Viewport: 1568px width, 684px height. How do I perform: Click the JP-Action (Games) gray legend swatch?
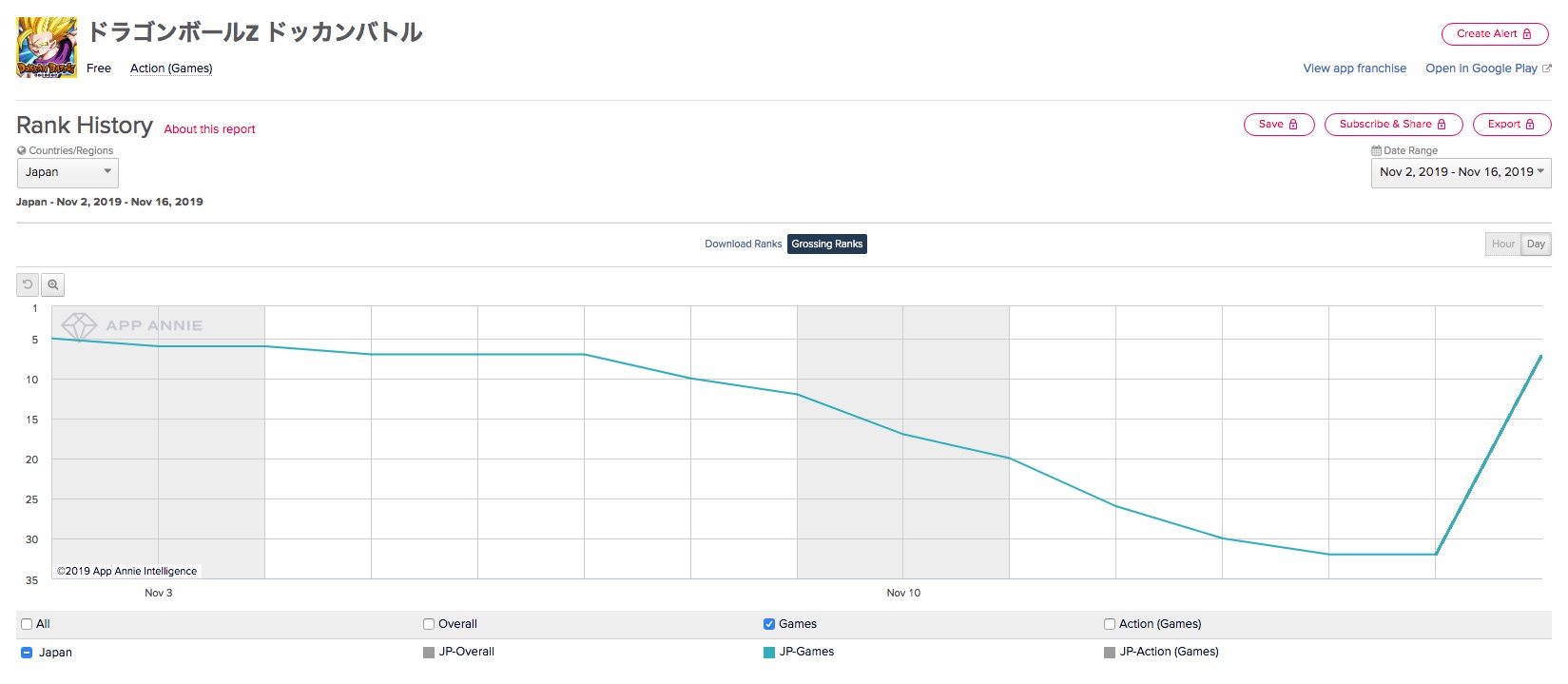[1110, 653]
